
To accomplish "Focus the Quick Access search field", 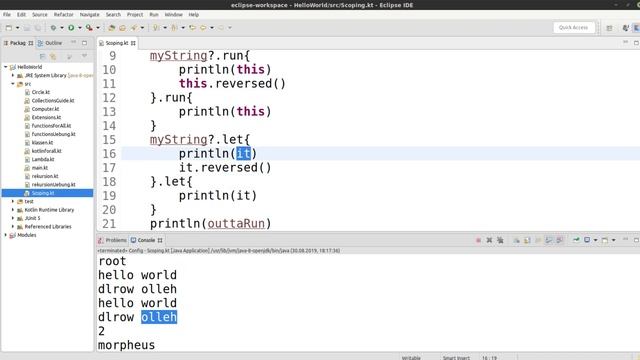I will (573, 27).
